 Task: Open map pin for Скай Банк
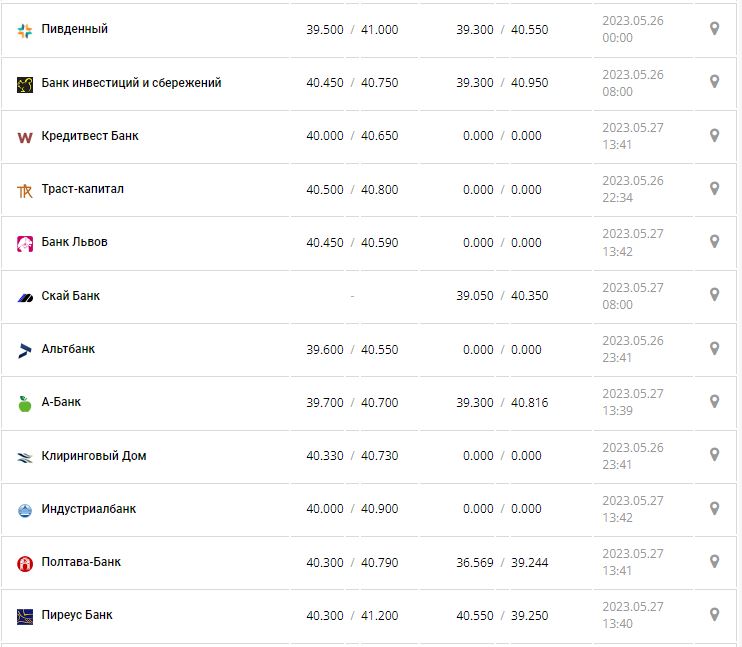pos(714,295)
